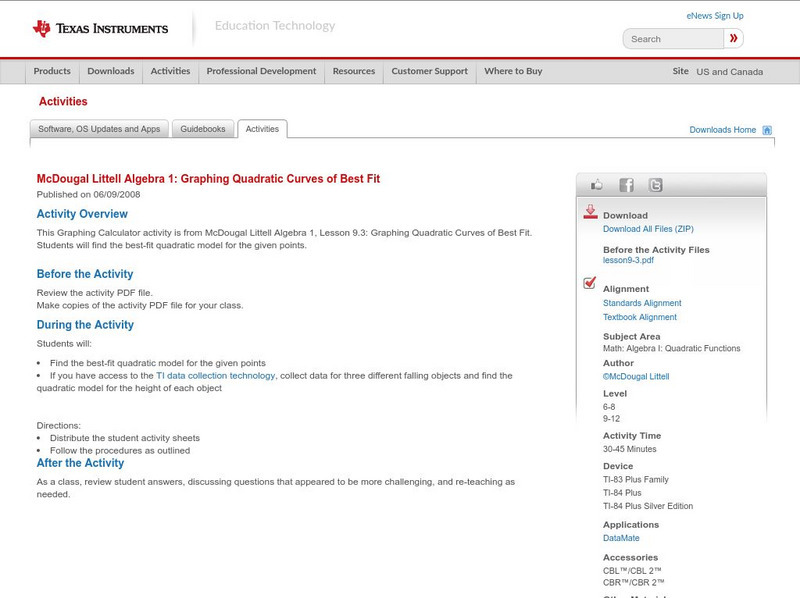This screenshot has width=800, height=598.
Task: Click the thumbs-up like icon
Action: (597, 185)
